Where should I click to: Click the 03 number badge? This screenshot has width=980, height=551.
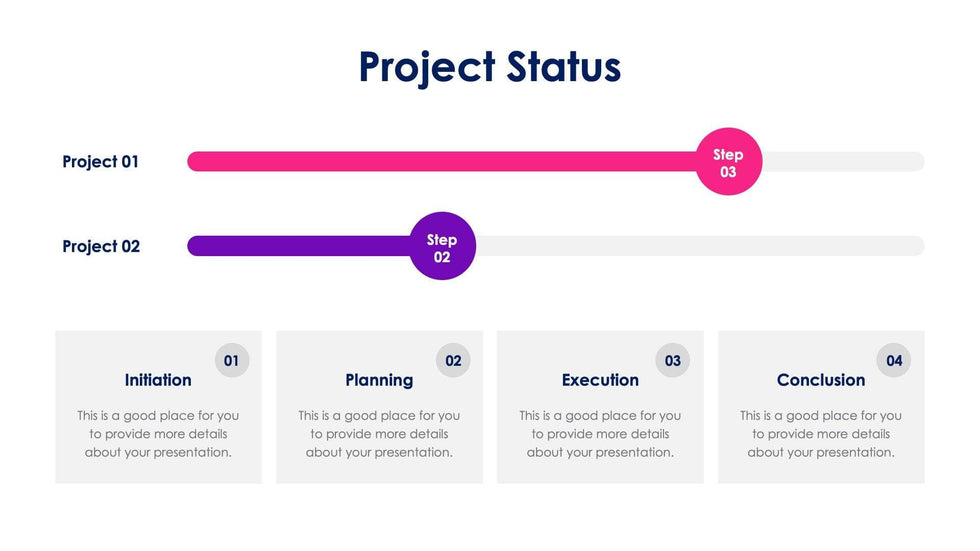[673, 360]
